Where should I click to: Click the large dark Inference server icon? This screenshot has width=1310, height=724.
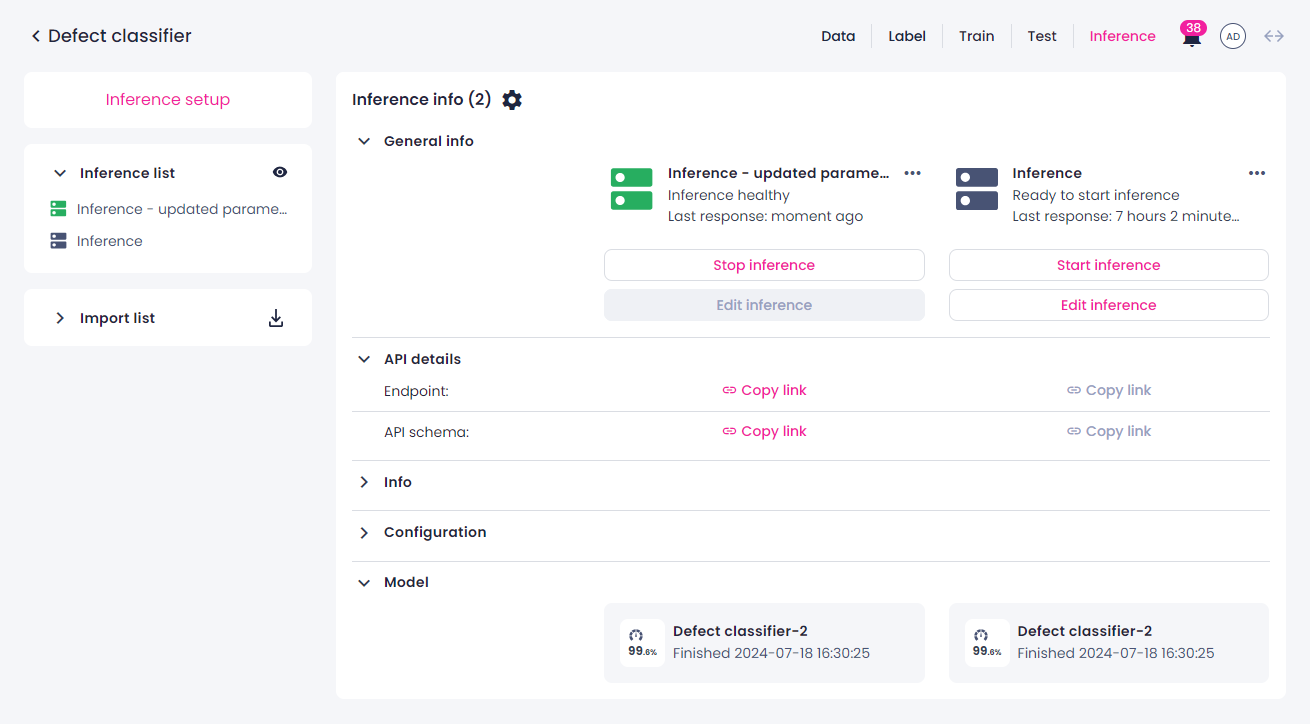pos(977,189)
